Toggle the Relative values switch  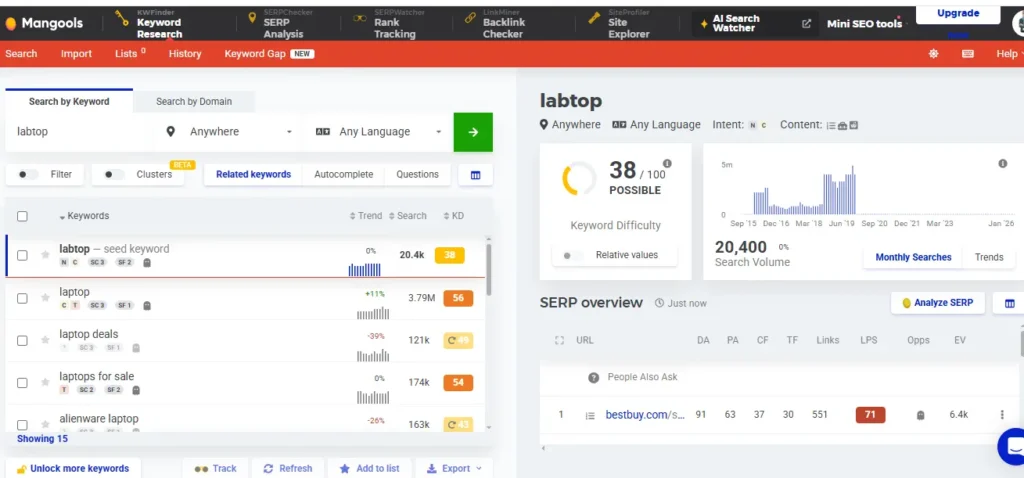[x=573, y=255]
